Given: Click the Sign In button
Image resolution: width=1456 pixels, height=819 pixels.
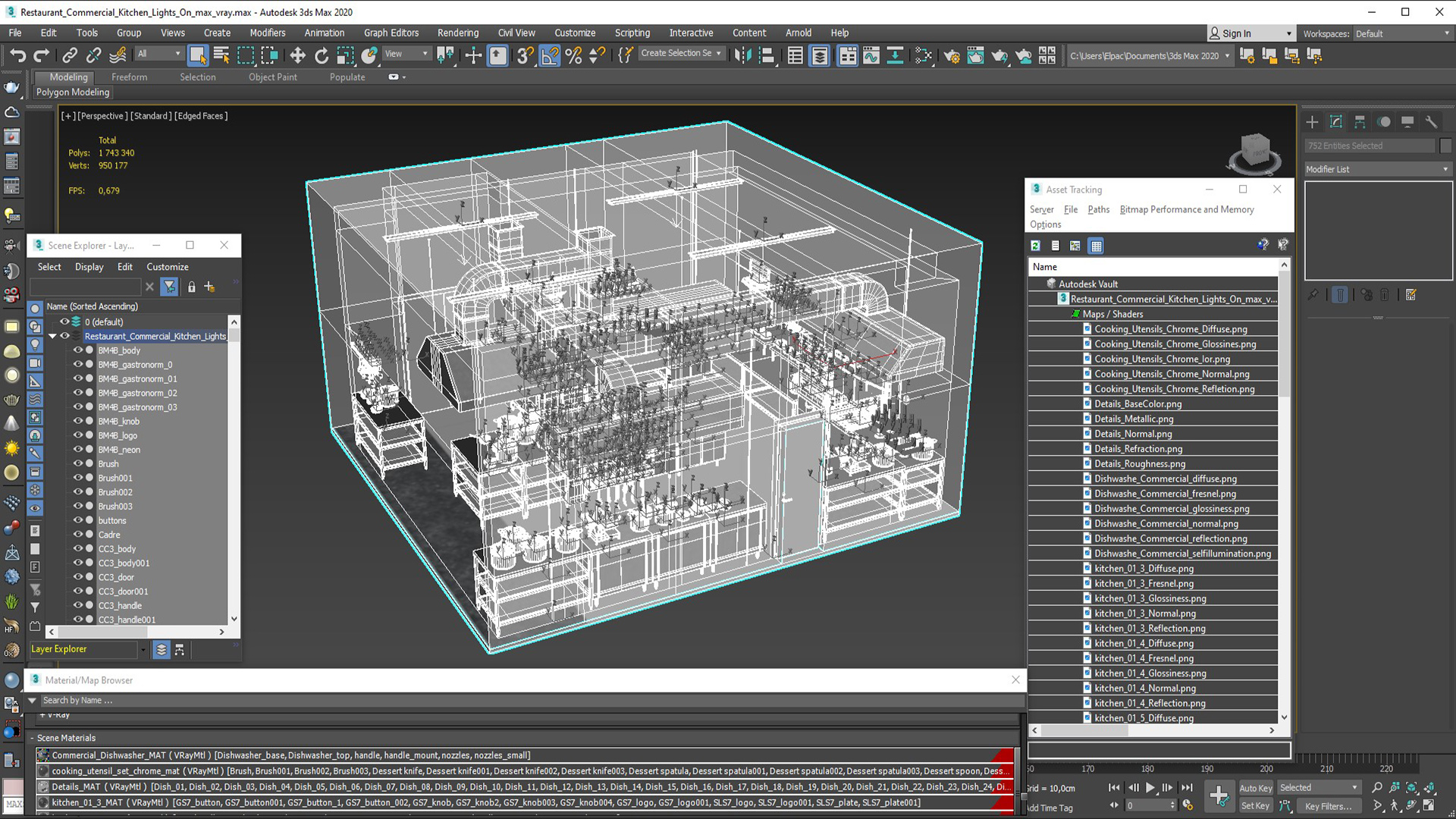Looking at the screenshot, I should click(1250, 33).
